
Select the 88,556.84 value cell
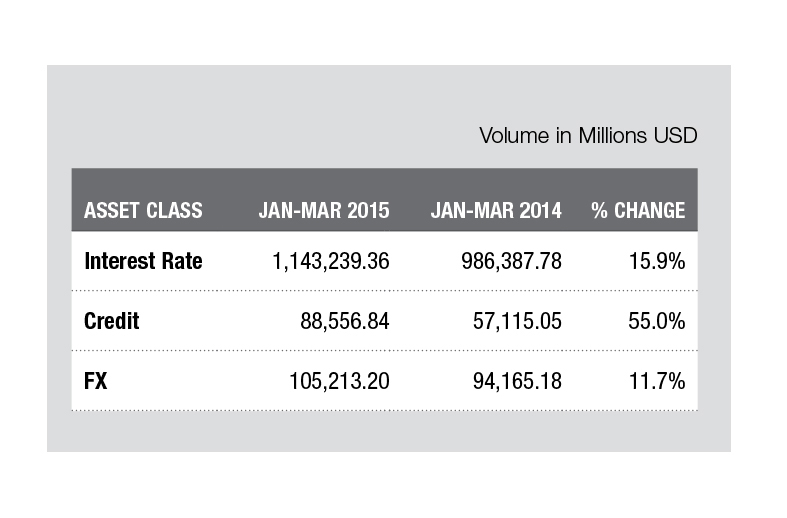tap(340, 321)
